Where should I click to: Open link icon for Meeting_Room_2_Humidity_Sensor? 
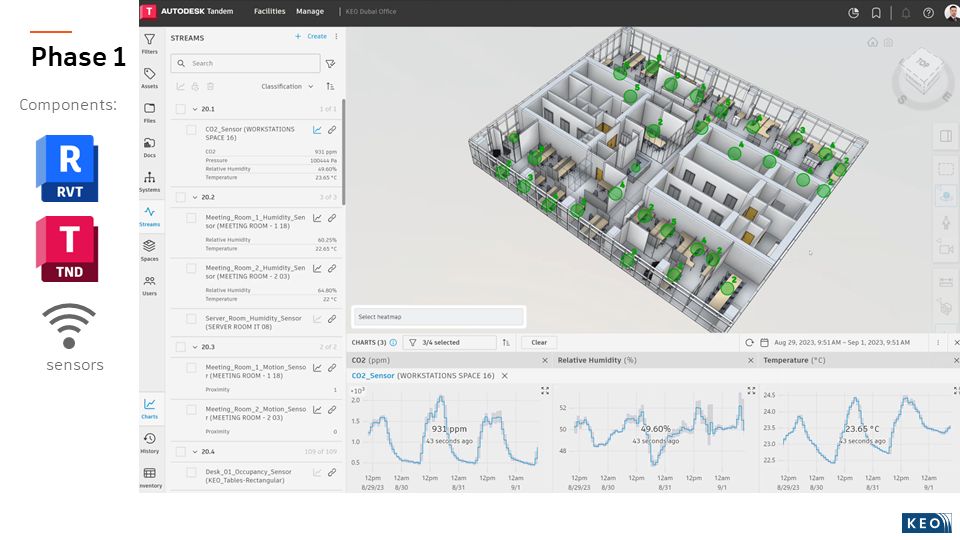pos(332,268)
